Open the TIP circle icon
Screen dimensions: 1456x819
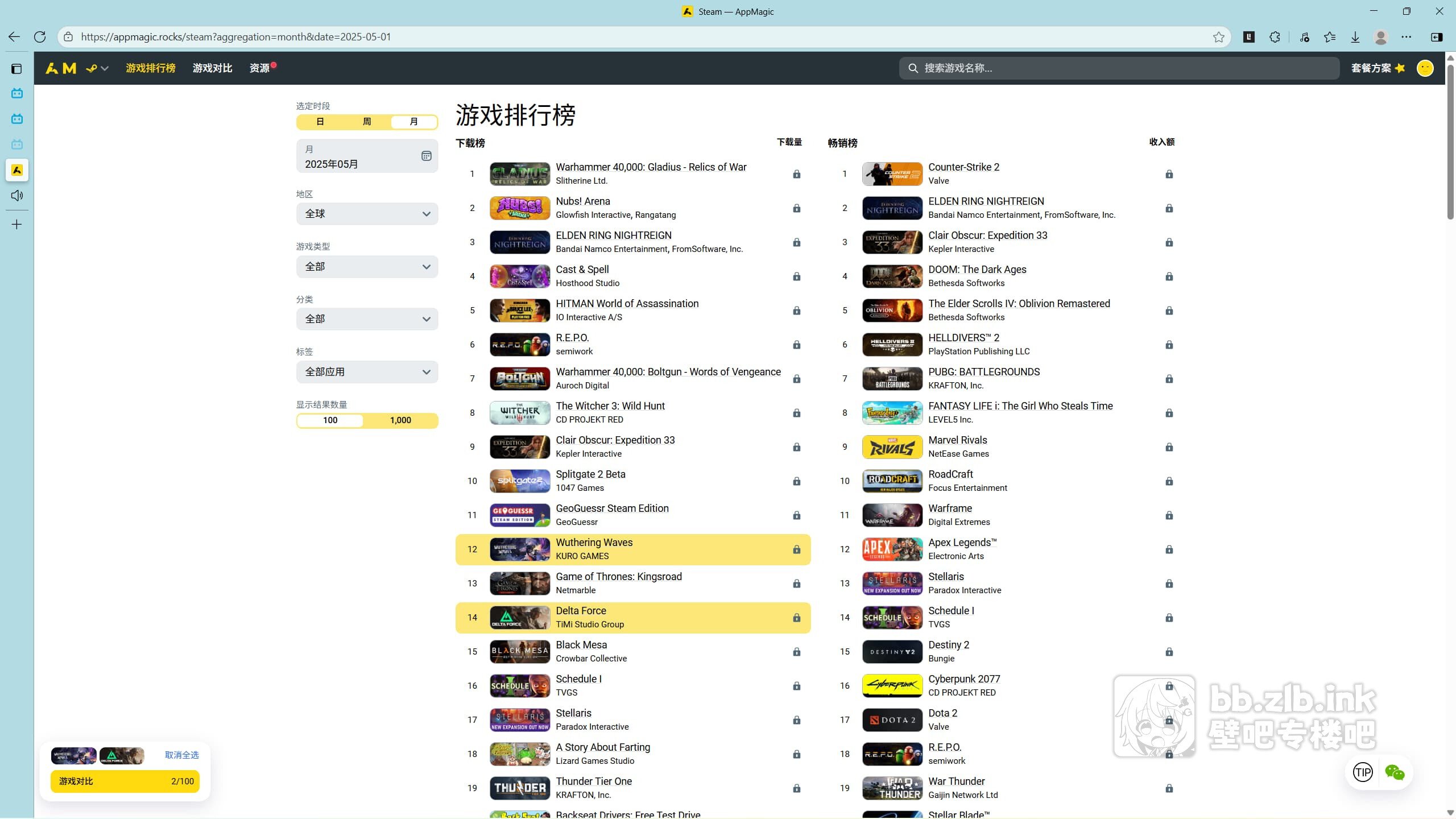tap(1363, 772)
